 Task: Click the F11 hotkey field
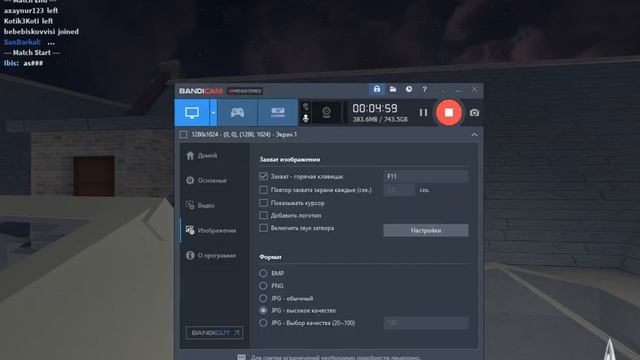[x=426, y=176]
